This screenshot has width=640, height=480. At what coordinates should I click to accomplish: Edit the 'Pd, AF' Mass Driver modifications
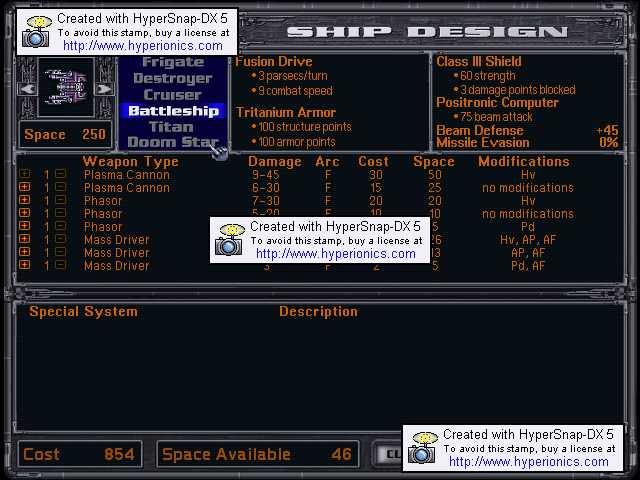coord(528,266)
